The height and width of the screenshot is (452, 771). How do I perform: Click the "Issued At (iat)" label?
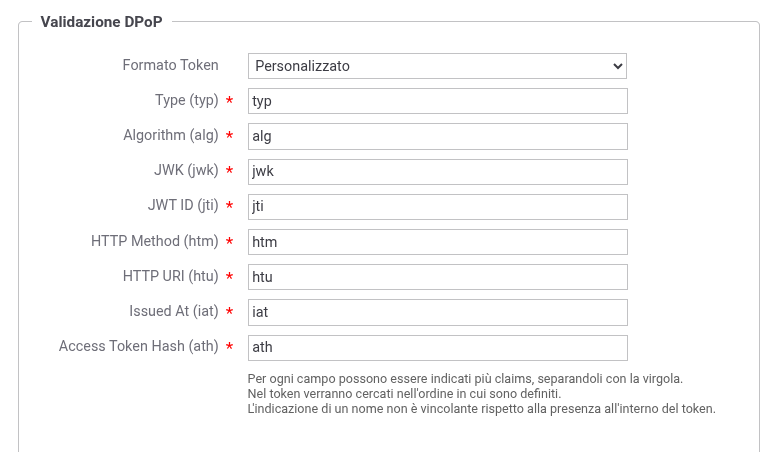point(173,312)
